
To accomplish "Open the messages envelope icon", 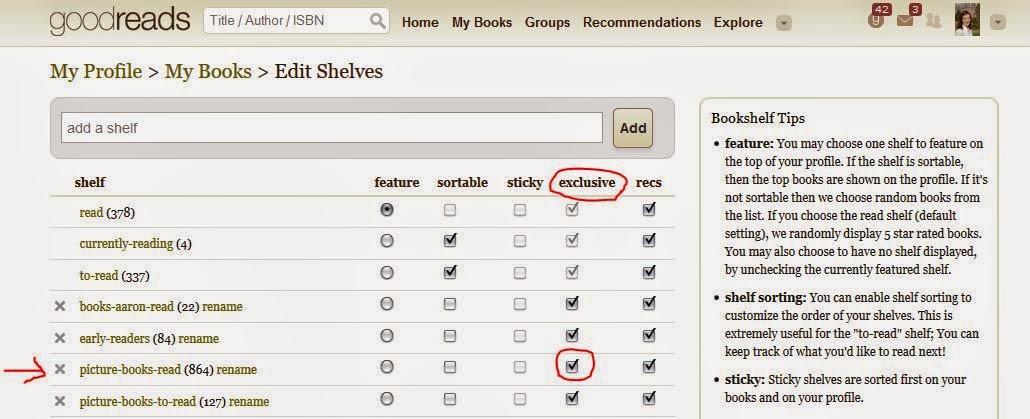I will pos(906,20).
